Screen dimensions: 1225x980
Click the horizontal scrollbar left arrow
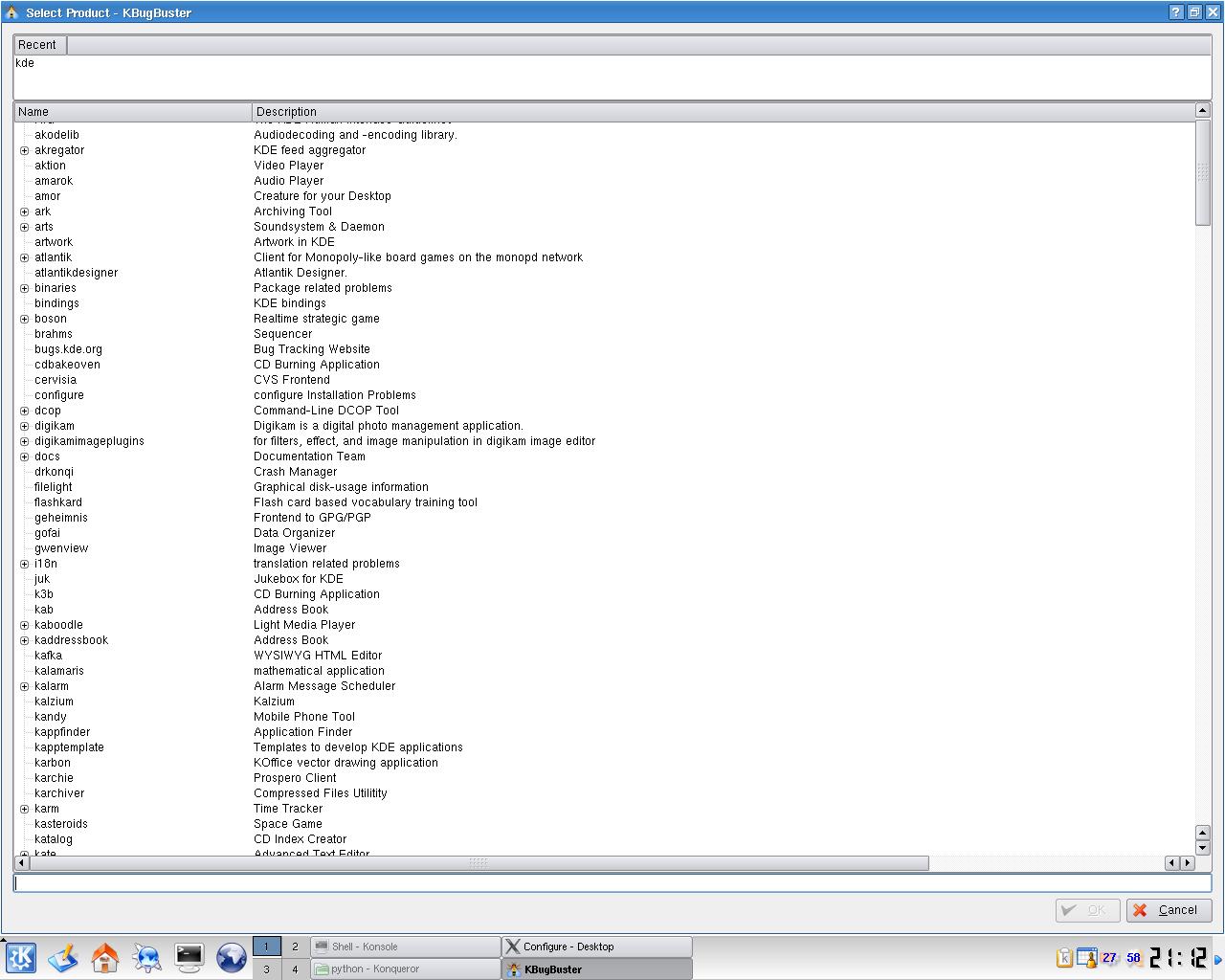tap(22, 862)
